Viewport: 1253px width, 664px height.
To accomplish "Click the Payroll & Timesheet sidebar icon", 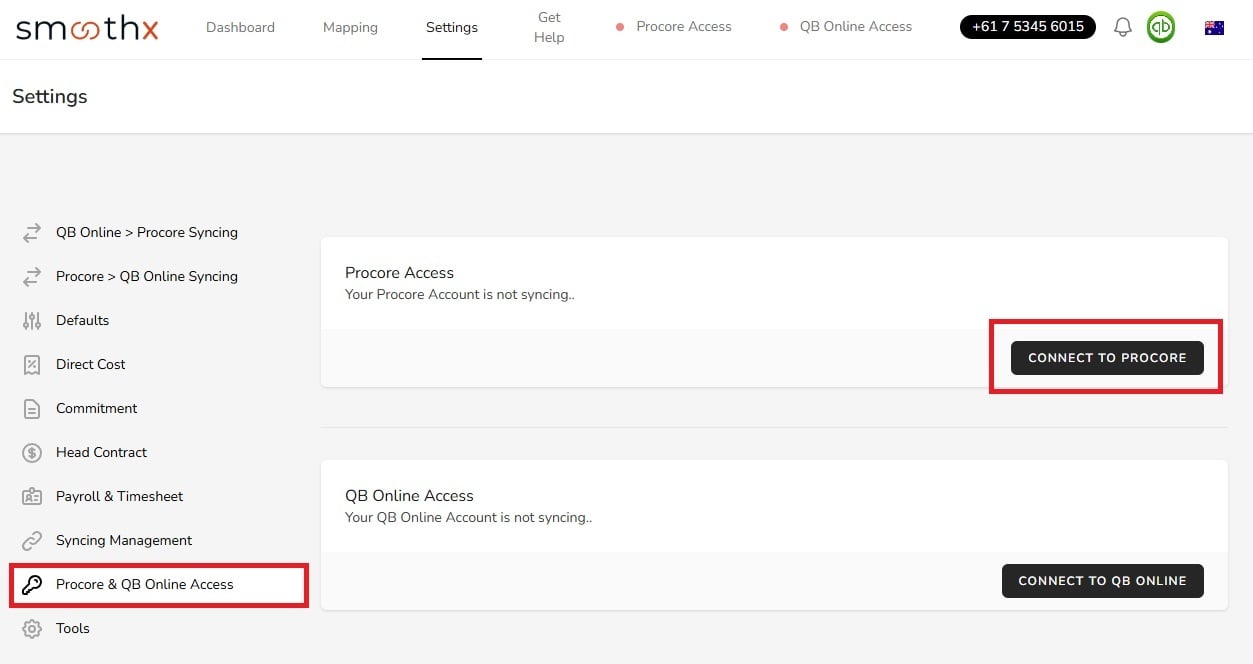I will 31,496.
